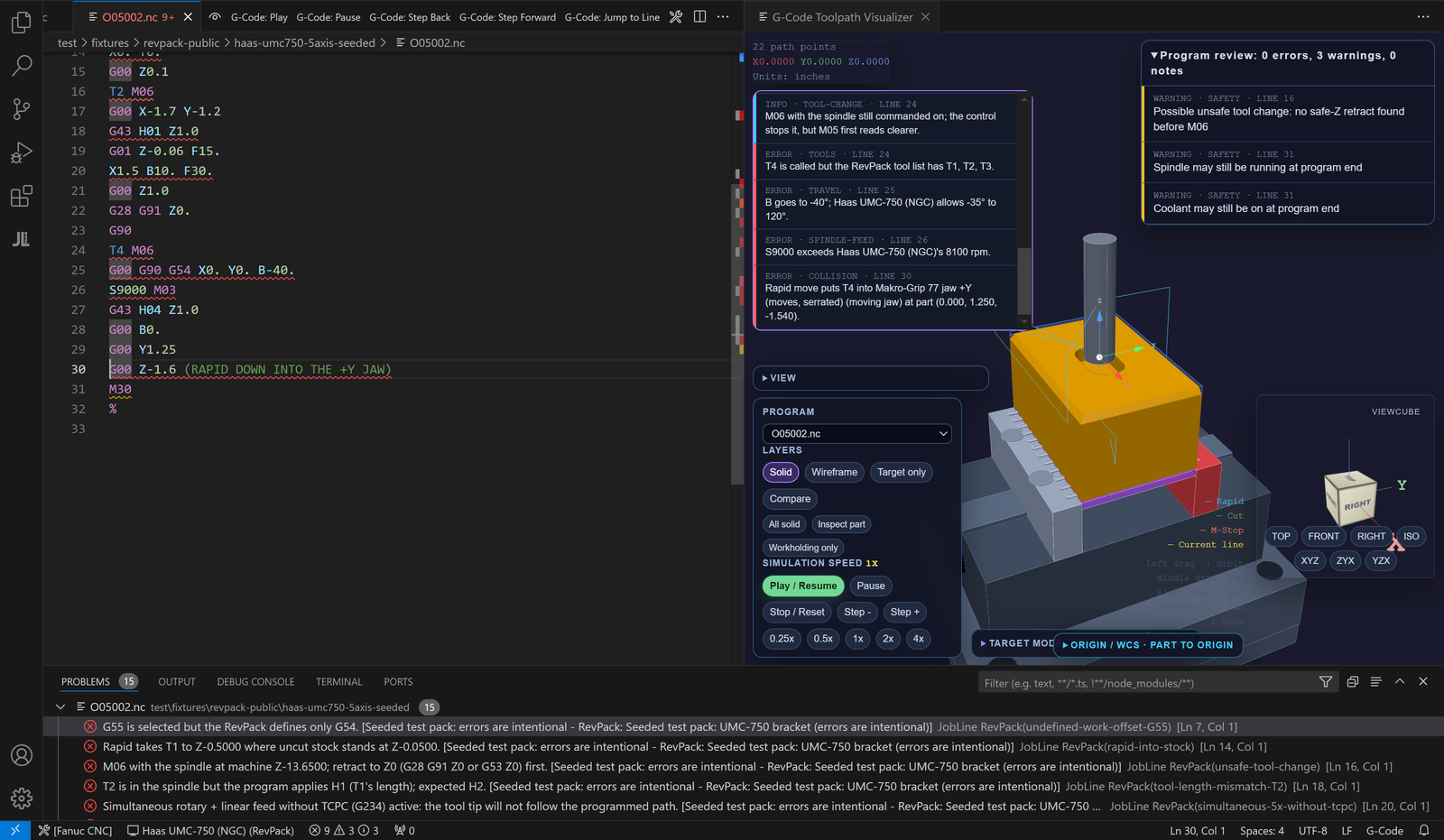
Task: Open the O05002.nc program dropdown
Action: point(857,434)
